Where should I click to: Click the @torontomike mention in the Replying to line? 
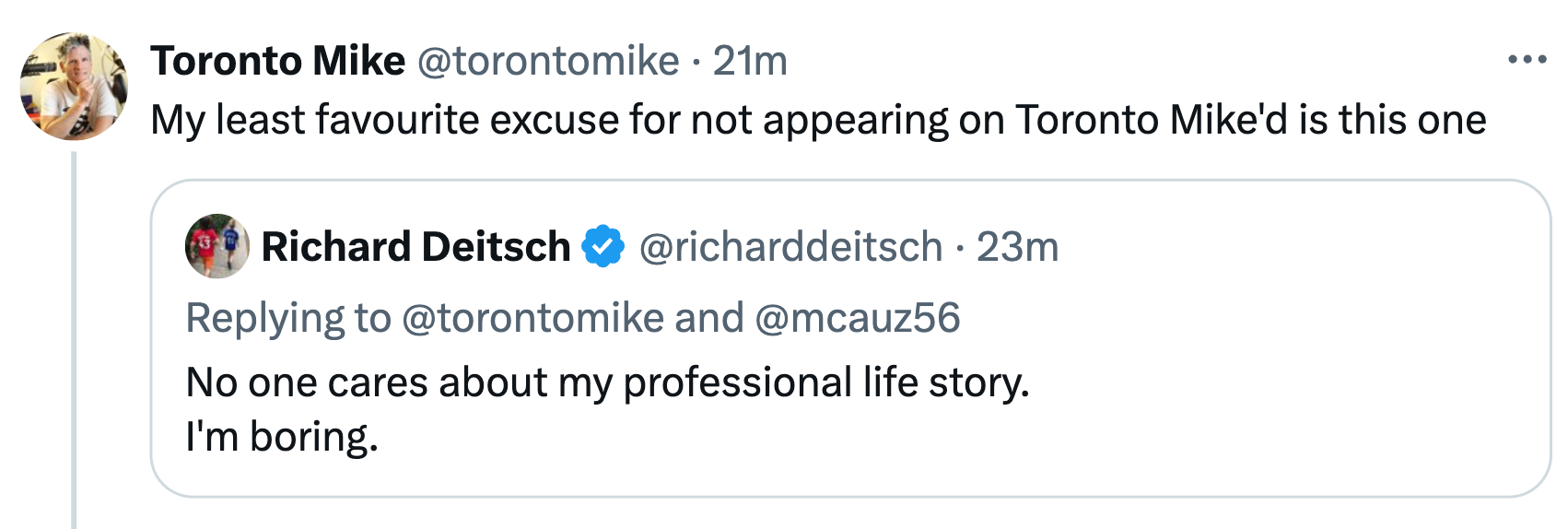click(x=532, y=318)
